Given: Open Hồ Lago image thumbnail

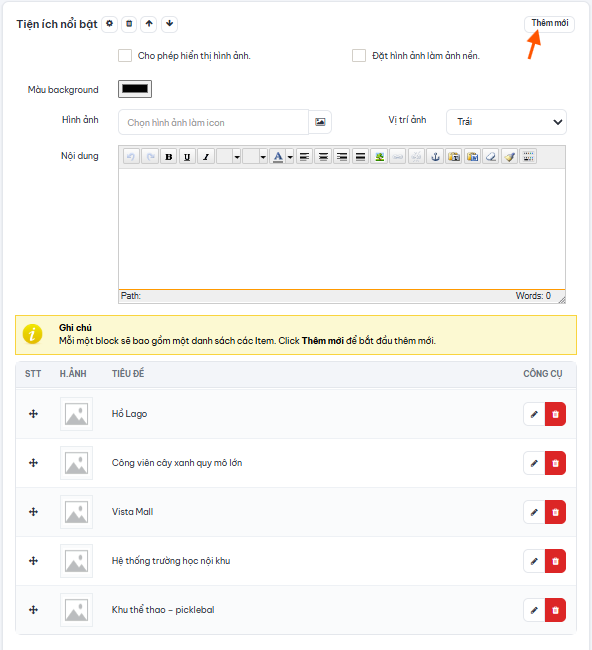Looking at the screenshot, I should 76,414.
